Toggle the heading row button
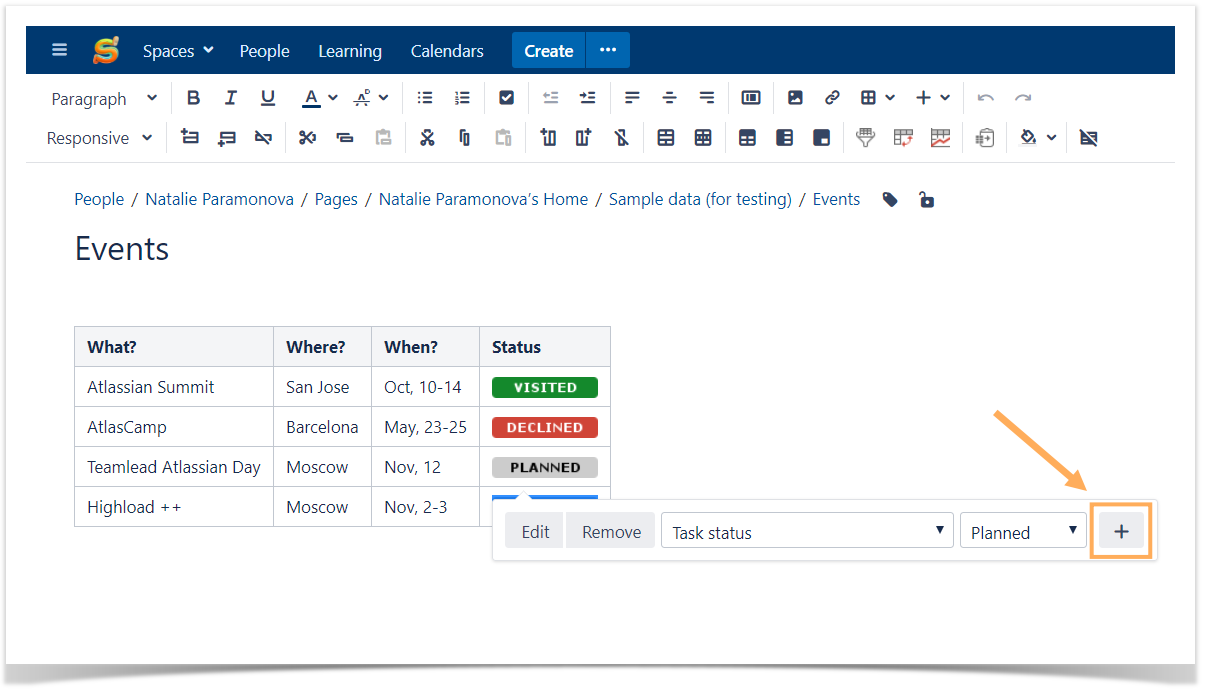Image resolution: width=1209 pixels, height=693 pixels. (747, 138)
